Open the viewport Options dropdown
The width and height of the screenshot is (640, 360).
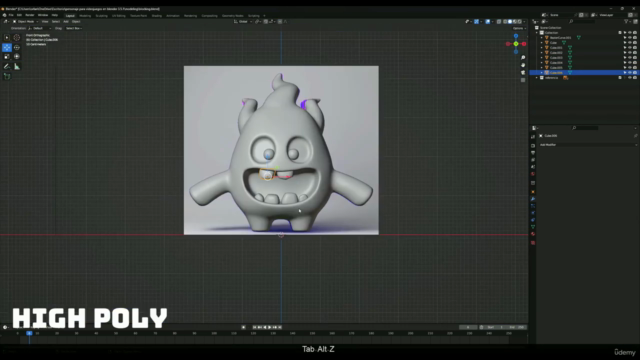(x=519, y=29)
